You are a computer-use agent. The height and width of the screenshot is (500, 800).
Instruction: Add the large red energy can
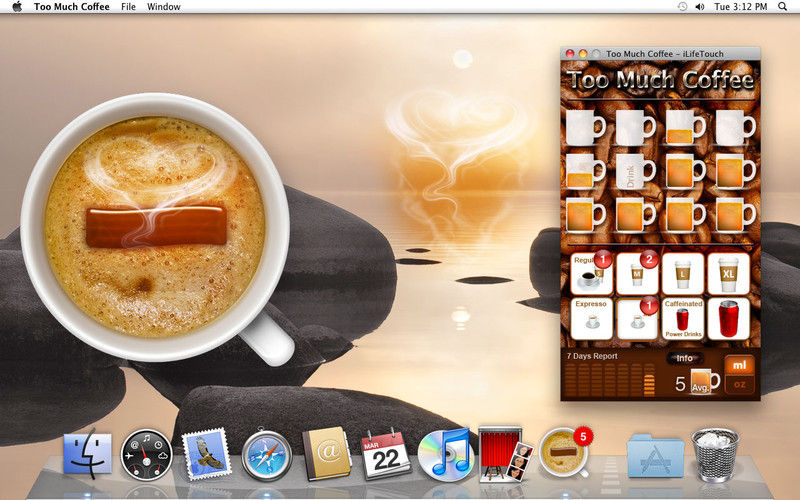[729, 319]
